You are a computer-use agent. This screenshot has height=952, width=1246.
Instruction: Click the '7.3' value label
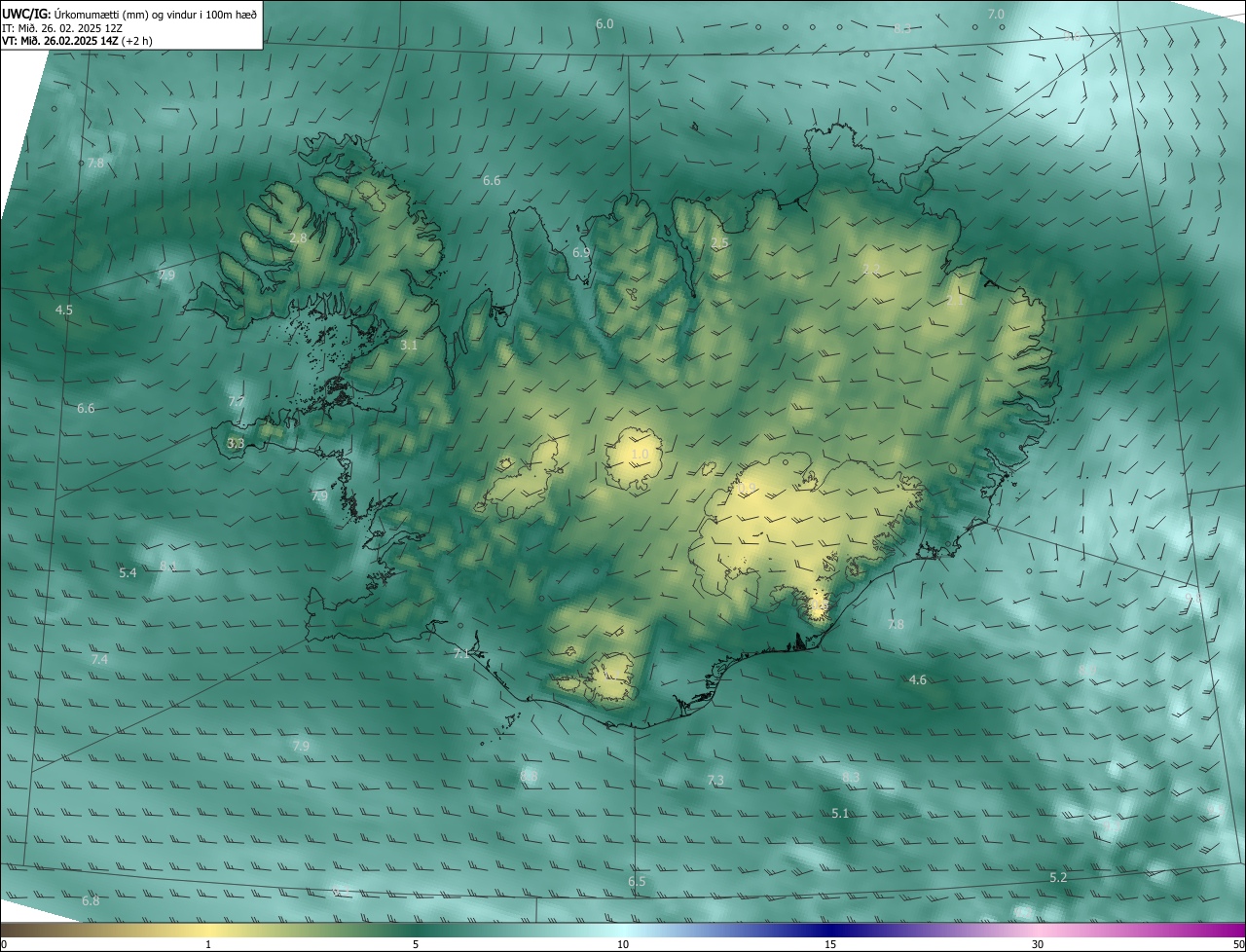coord(715,781)
